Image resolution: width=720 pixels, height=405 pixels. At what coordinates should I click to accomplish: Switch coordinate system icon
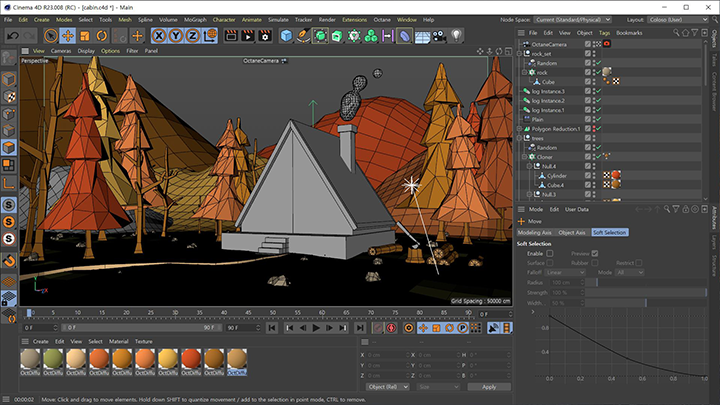point(210,35)
